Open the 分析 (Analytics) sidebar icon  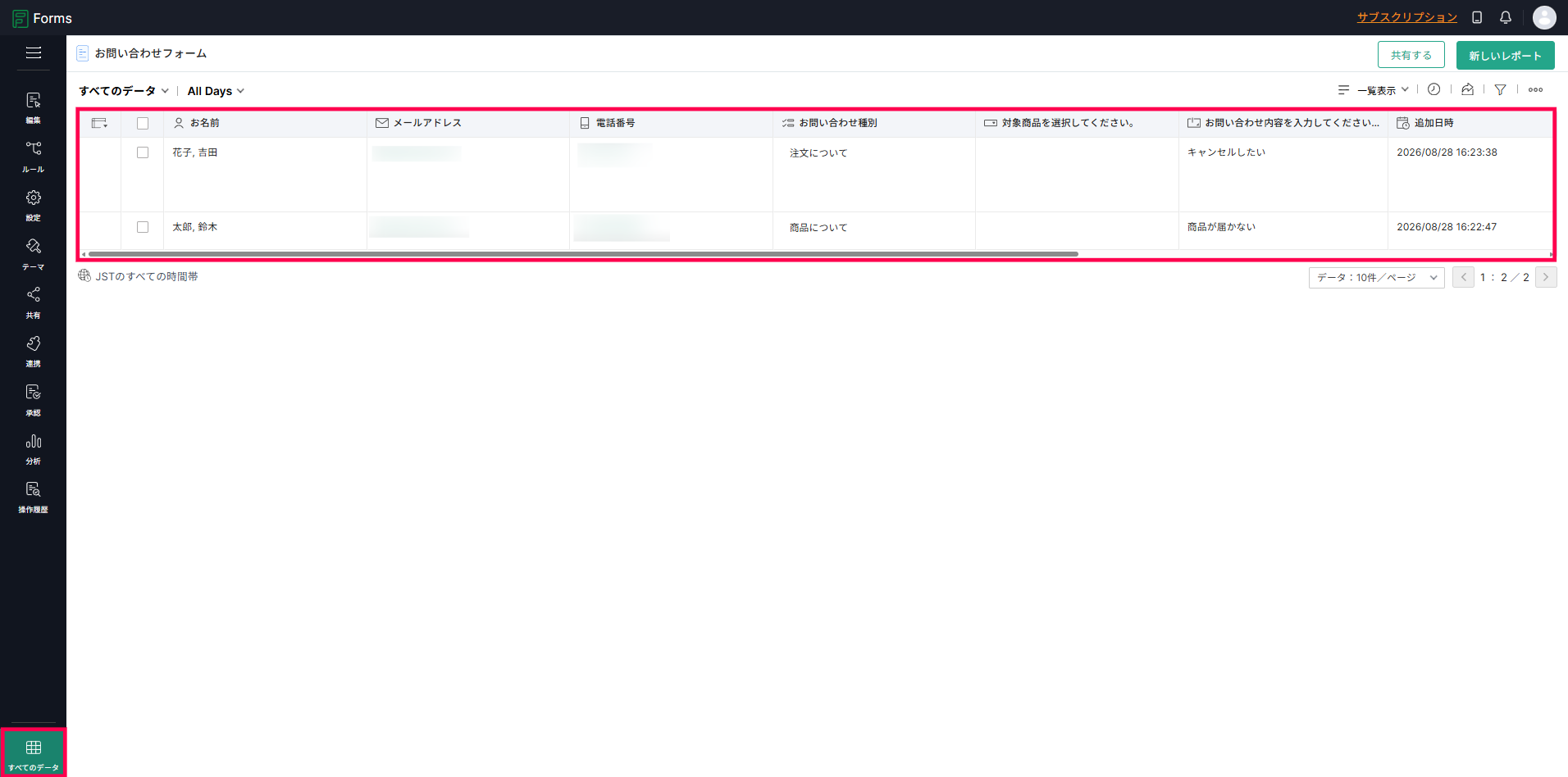pyautogui.click(x=33, y=448)
